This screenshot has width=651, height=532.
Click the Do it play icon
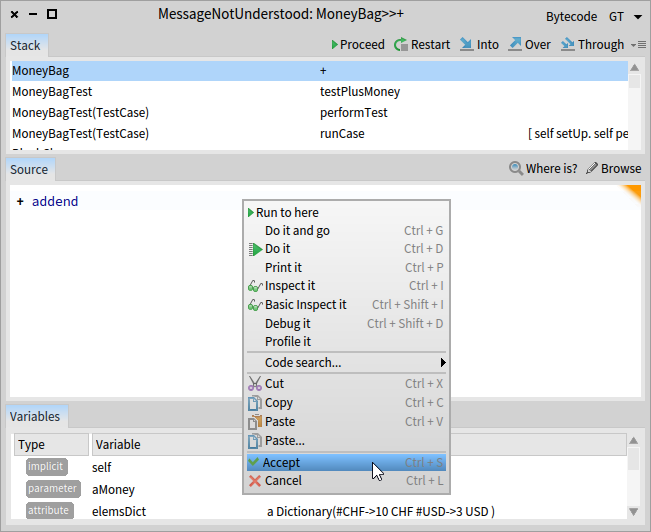pos(255,249)
